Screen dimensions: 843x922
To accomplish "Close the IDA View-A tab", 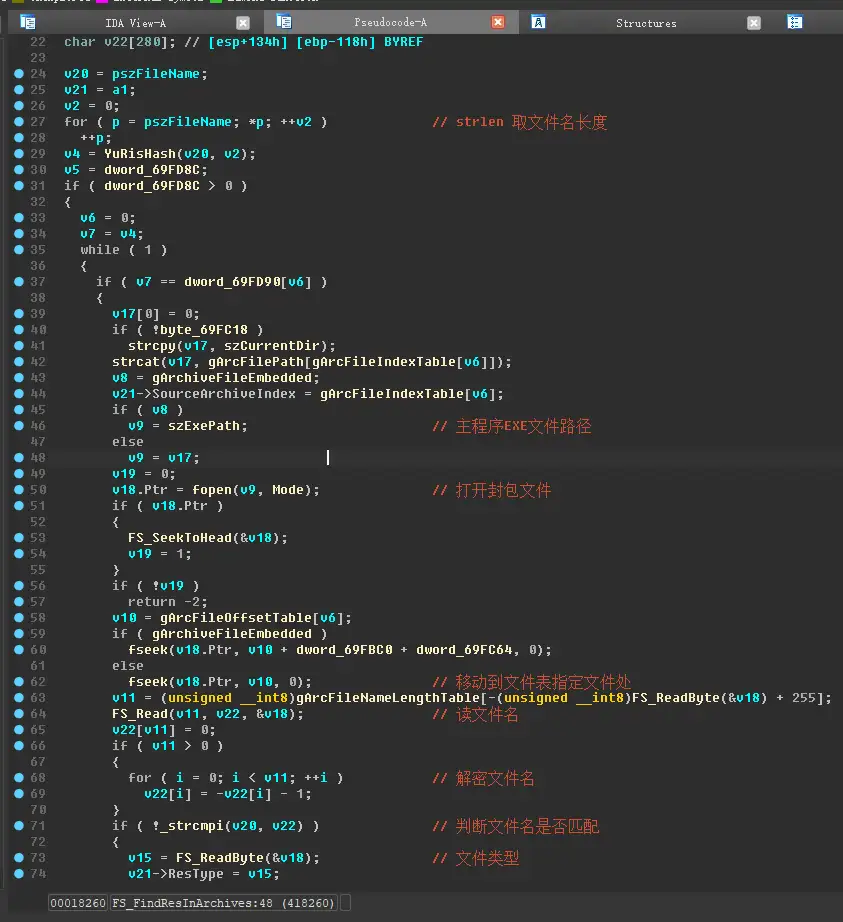I will click(243, 23).
